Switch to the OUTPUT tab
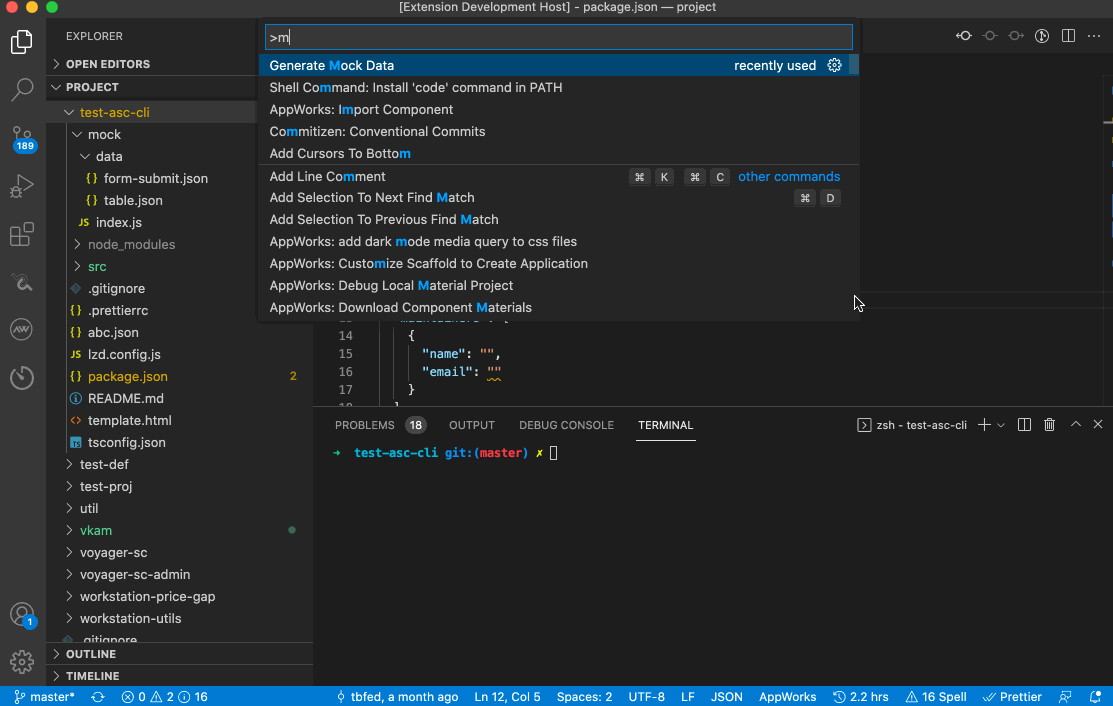Viewport: 1113px width, 706px height. click(472, 425)
